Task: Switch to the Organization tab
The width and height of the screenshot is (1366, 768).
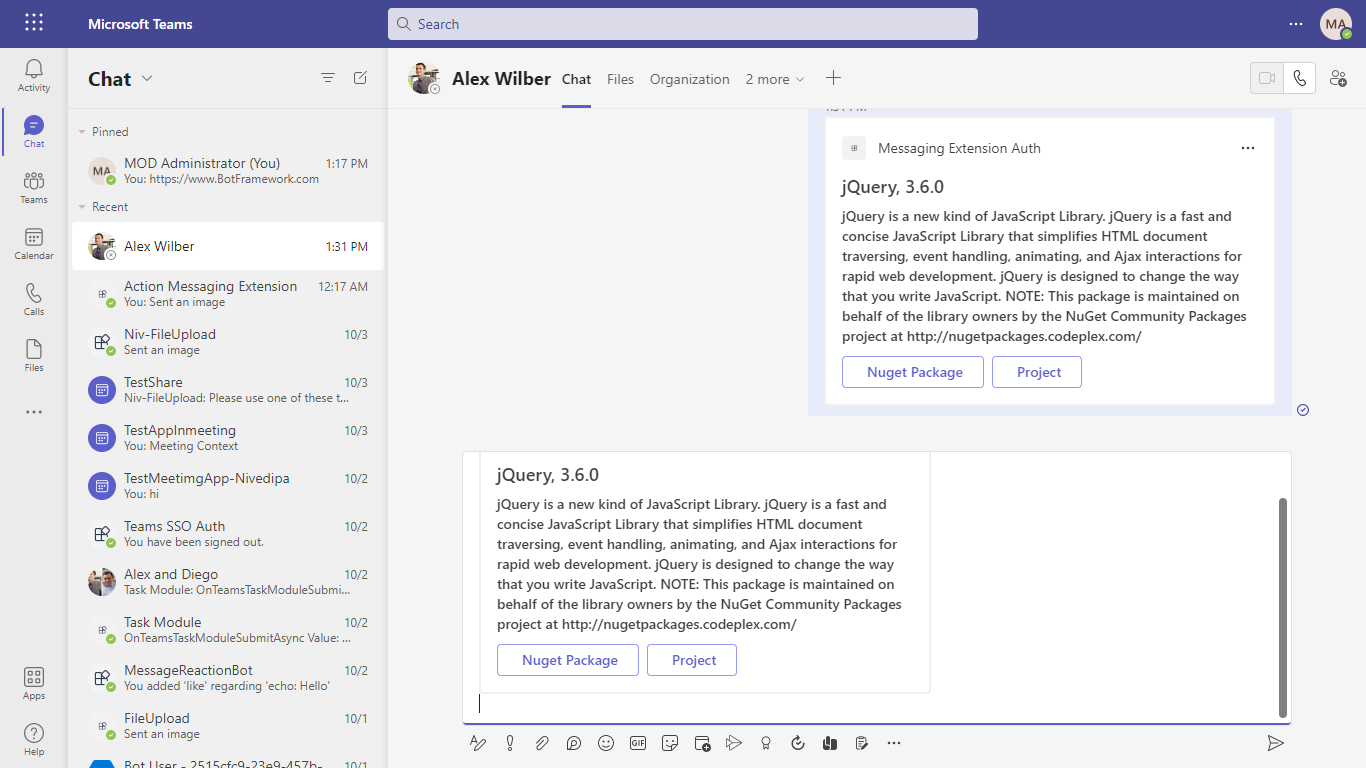Action: tap(690, 79)
